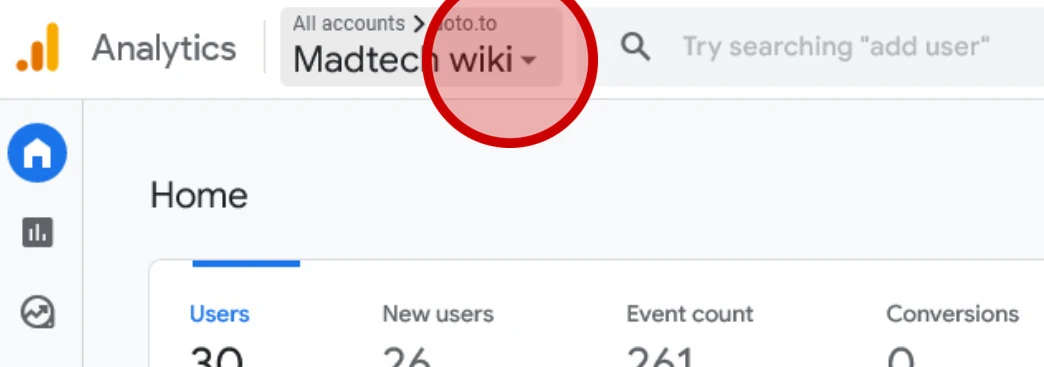Click the Analytics product name text

click(x=164, y=49)
